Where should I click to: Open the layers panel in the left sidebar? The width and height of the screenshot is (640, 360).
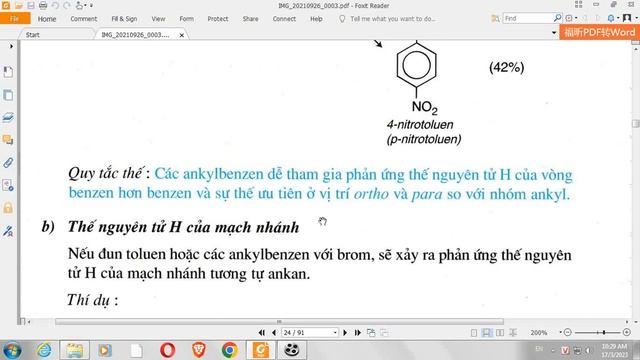8,118
